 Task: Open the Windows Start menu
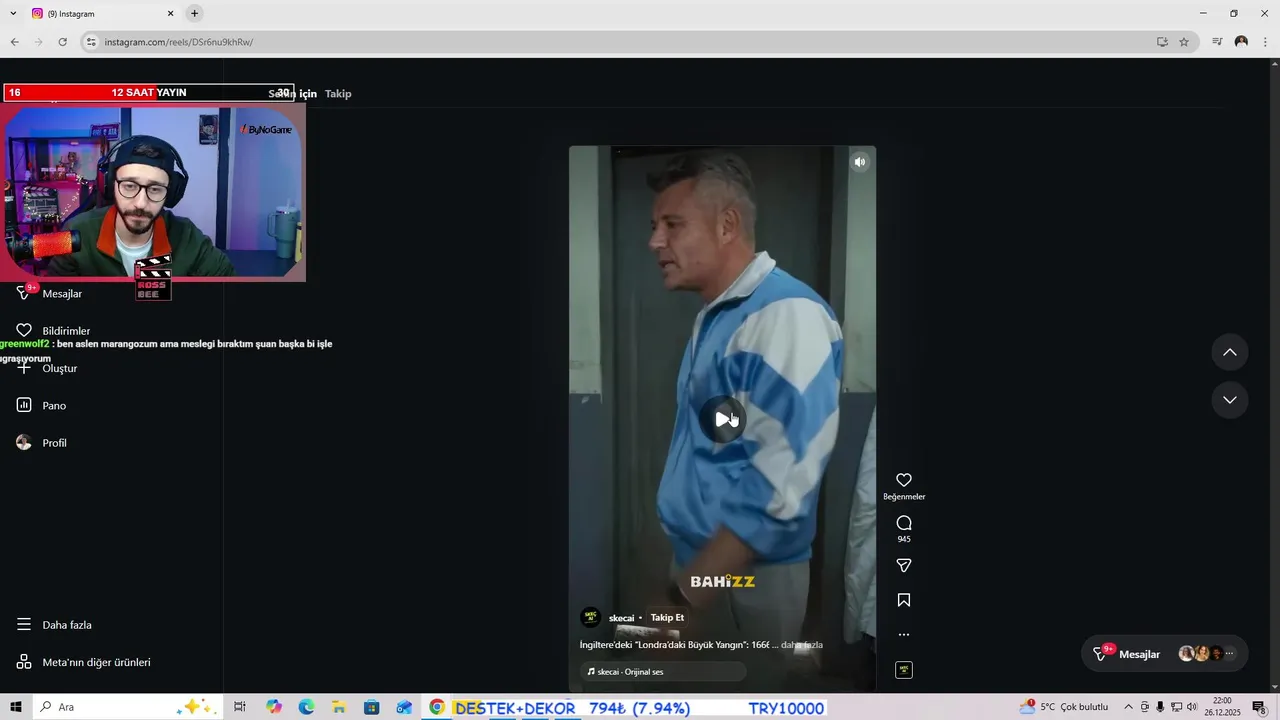point(15,707)
